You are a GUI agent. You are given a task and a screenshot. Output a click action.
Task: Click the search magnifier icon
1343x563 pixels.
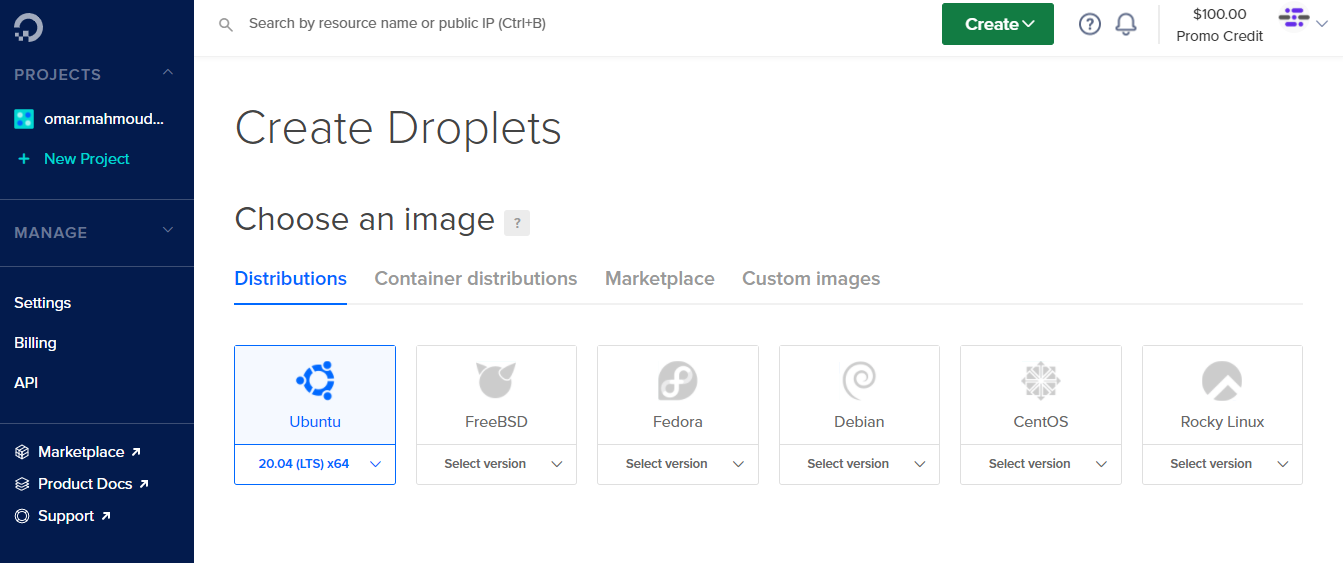point(226,24)
